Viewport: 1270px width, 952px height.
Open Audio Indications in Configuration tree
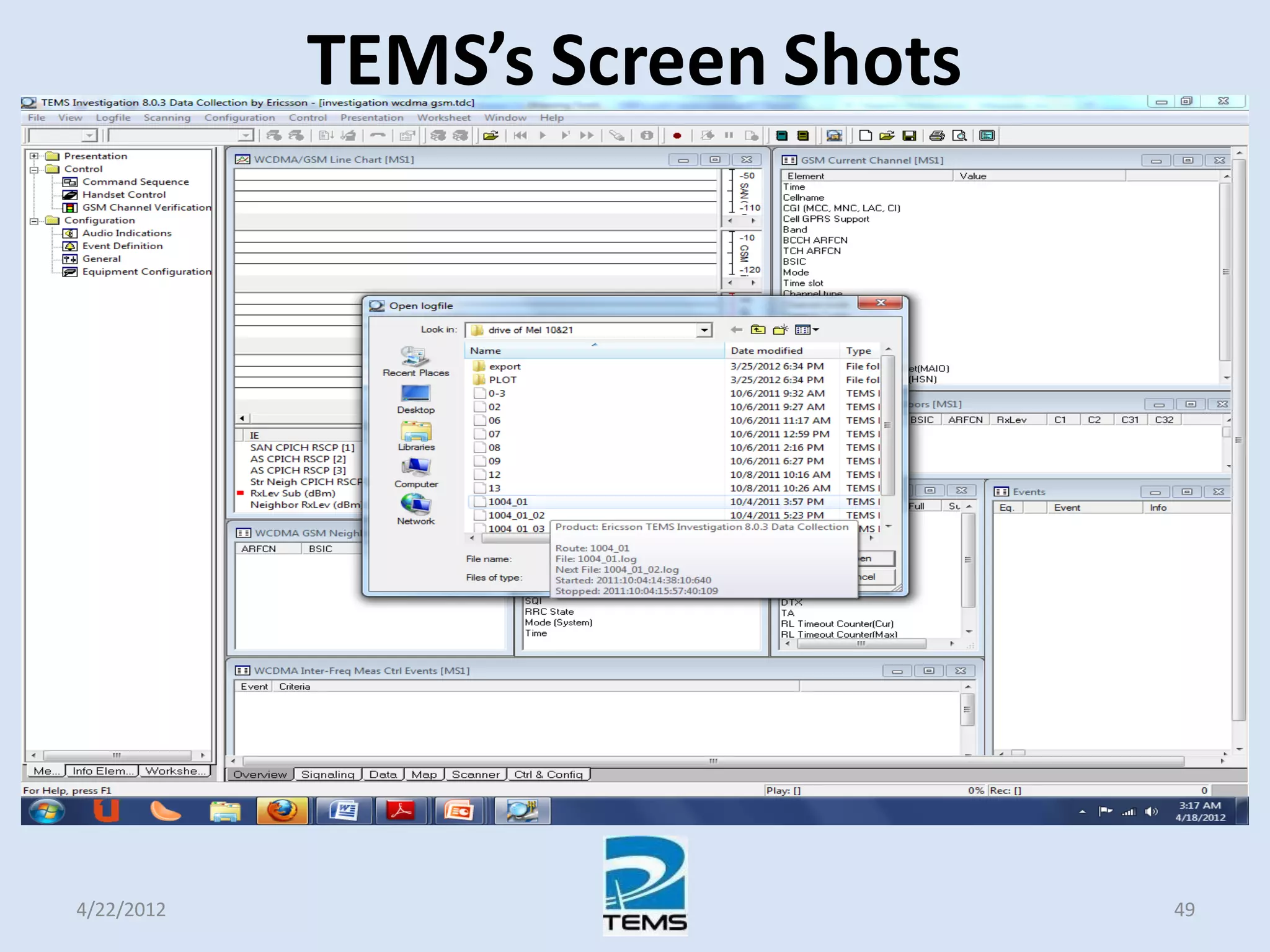(127, 233)
